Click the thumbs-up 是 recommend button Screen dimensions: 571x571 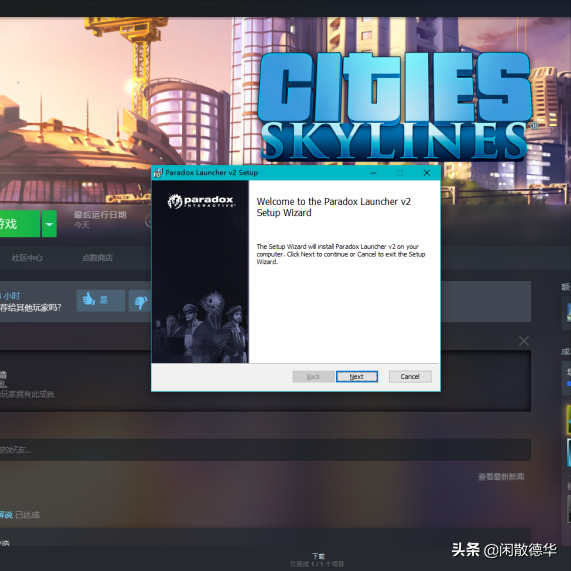101,300
